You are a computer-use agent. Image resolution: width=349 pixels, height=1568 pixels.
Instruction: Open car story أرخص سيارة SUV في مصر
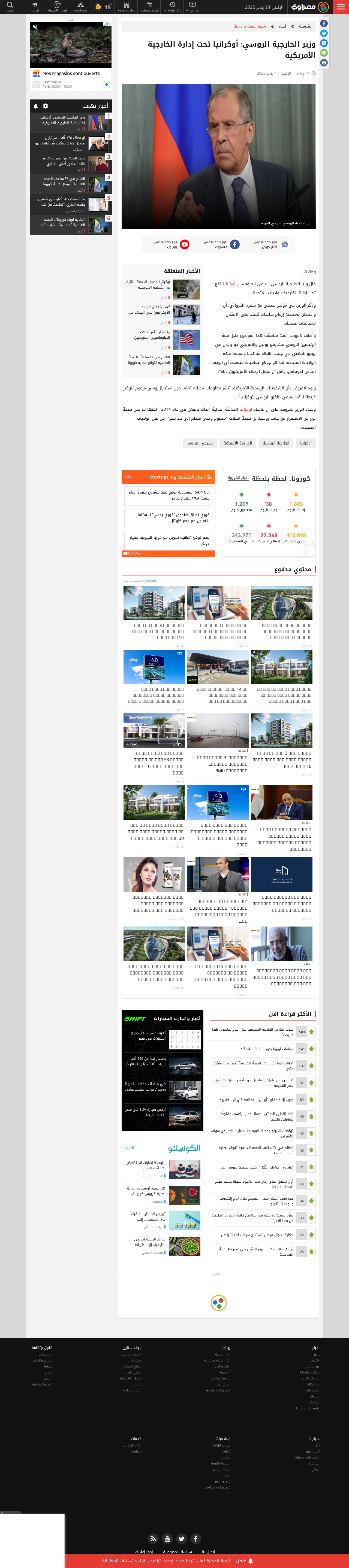tap(145, 1112)
